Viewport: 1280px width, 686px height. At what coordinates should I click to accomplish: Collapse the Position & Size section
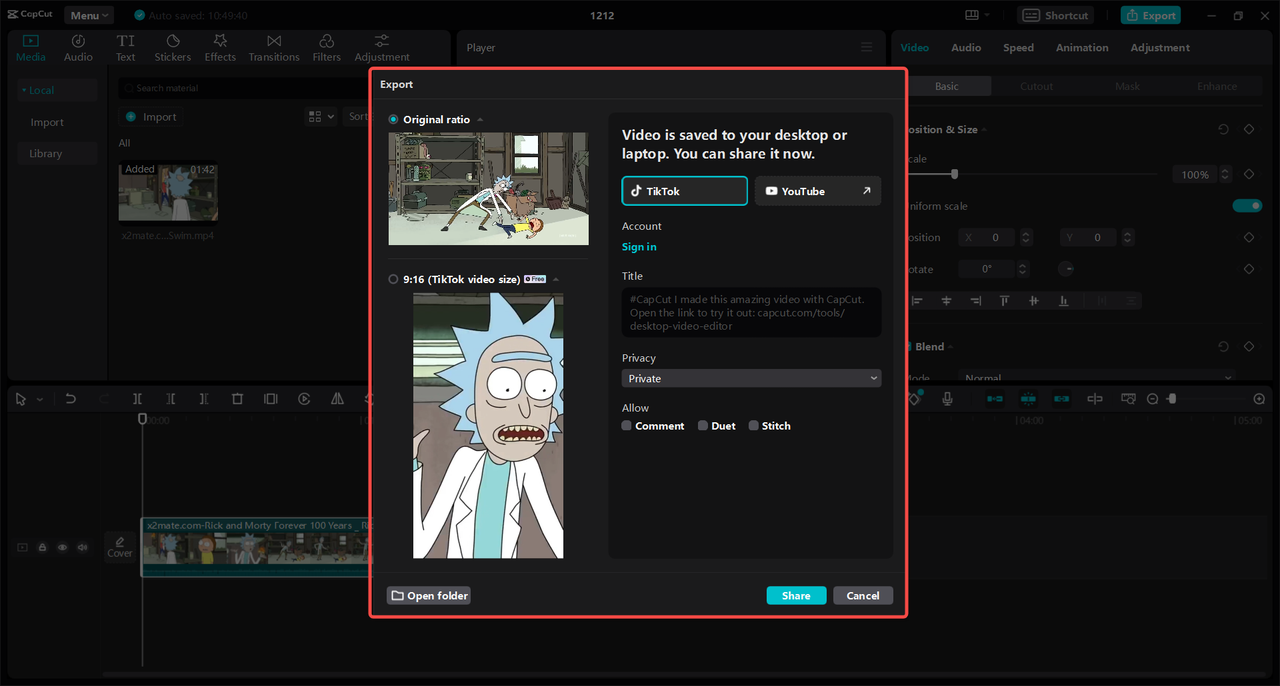pyautogui.click(x=985, y=130)
